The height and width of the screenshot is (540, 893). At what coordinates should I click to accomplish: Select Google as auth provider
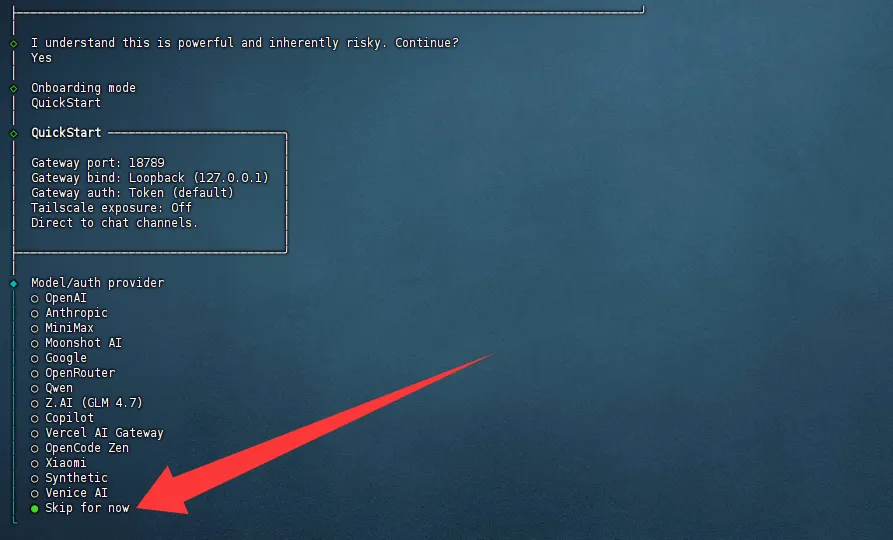tap(59, 358)
